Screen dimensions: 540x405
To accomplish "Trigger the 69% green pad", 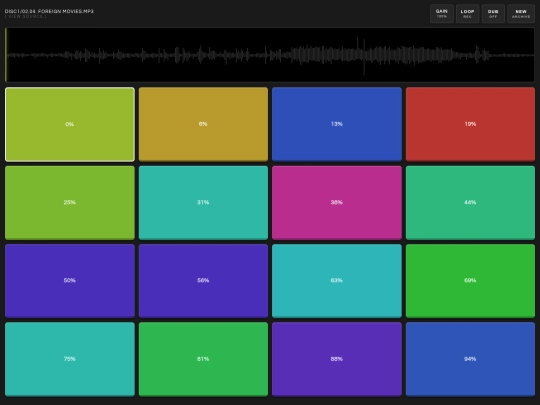I will [470, 281].
